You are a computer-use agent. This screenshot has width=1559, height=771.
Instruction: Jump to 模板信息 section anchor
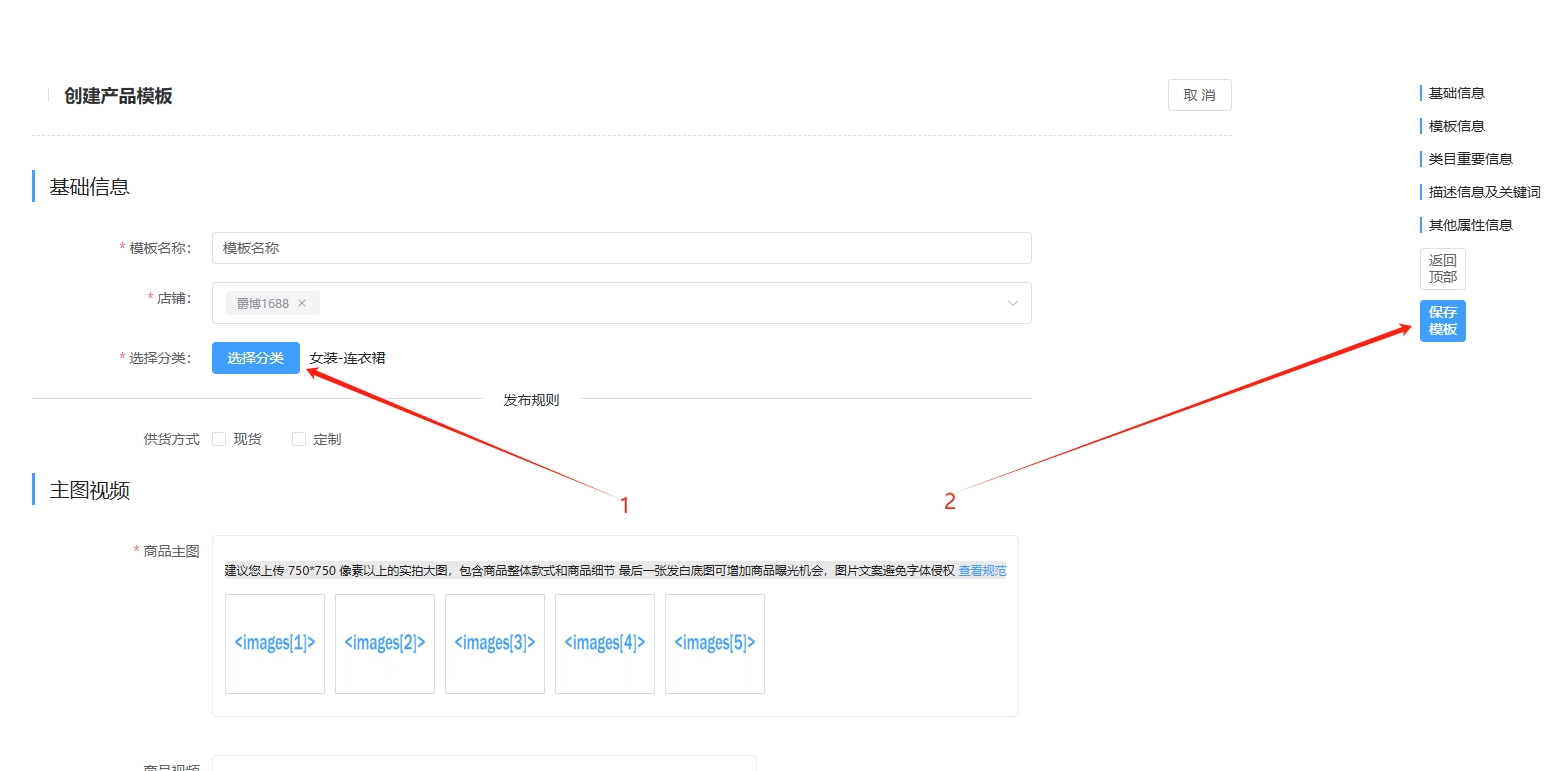(x=1456, y=126)
